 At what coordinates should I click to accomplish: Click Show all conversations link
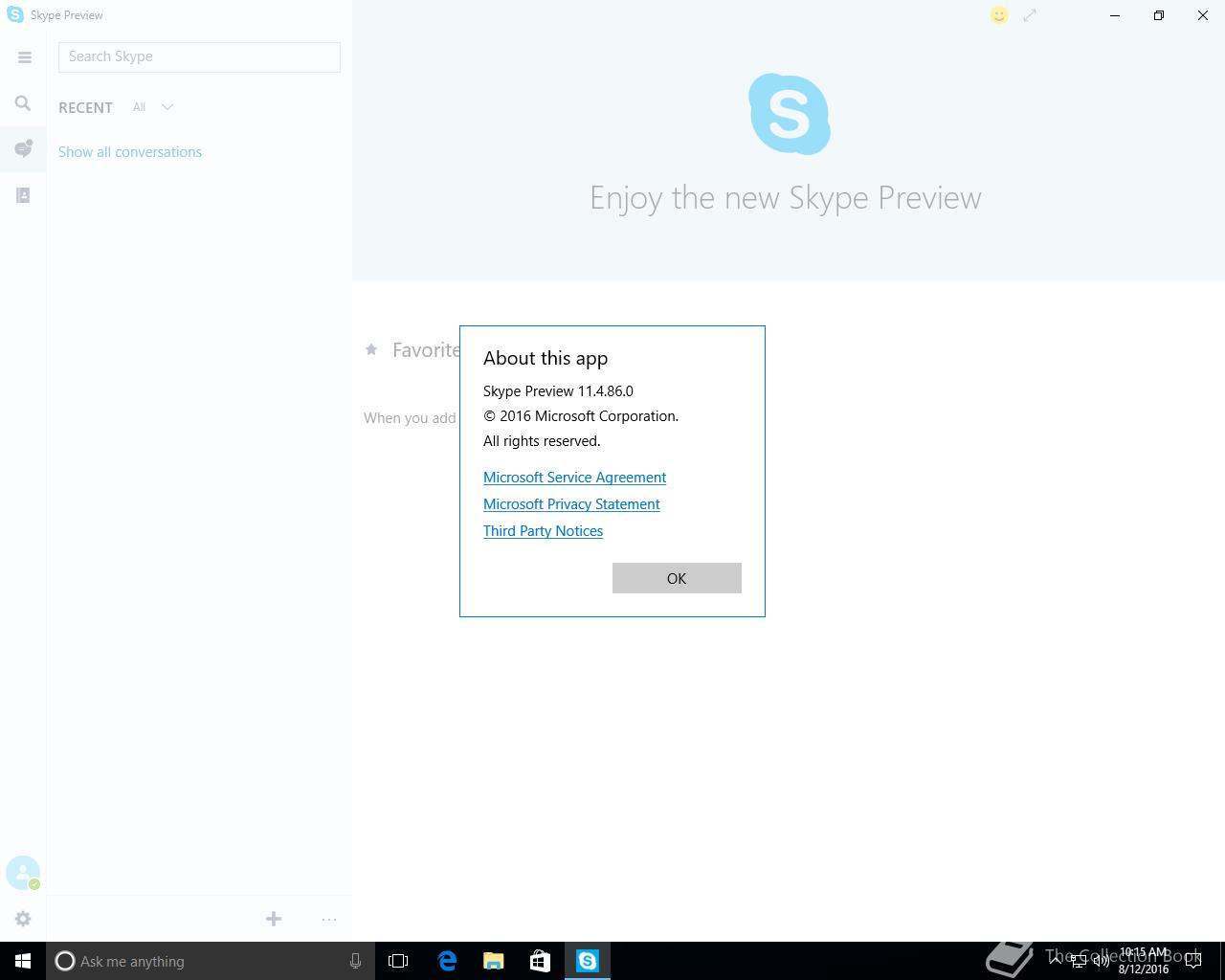(130, 152)
